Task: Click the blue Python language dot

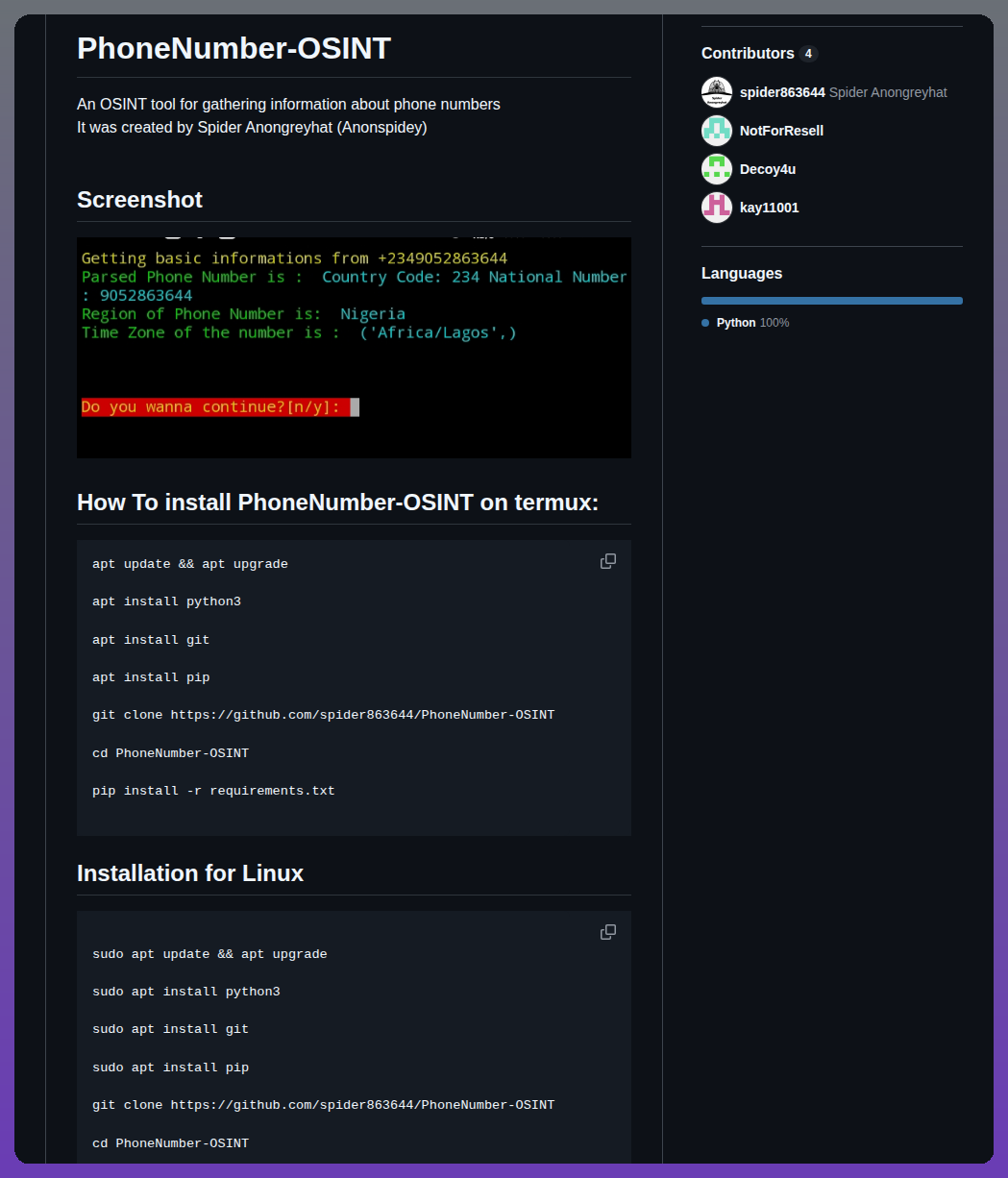Action: point(705,323)
